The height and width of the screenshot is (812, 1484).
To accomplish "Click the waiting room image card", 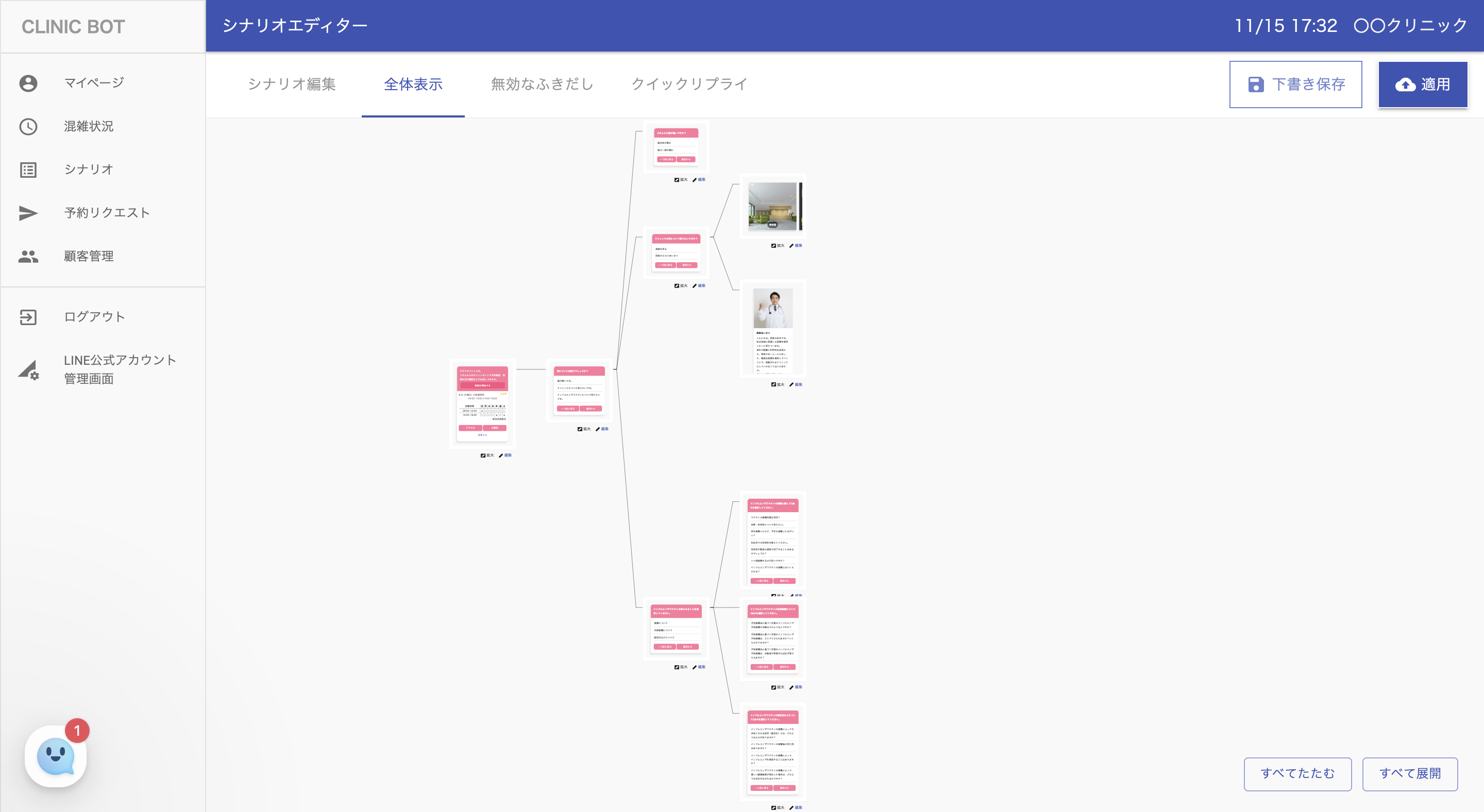I will pos(772,206).
